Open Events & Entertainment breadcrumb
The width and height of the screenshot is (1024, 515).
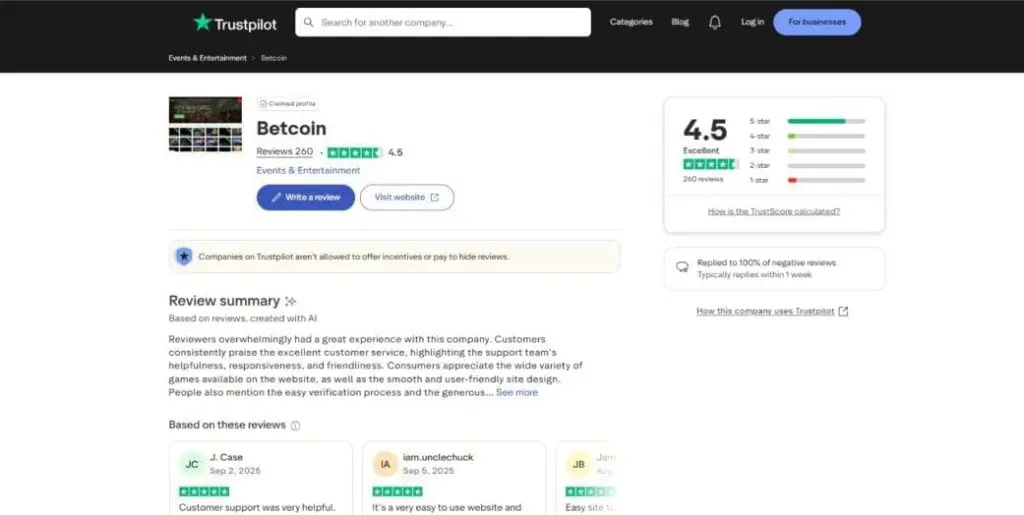click(207, 58)
